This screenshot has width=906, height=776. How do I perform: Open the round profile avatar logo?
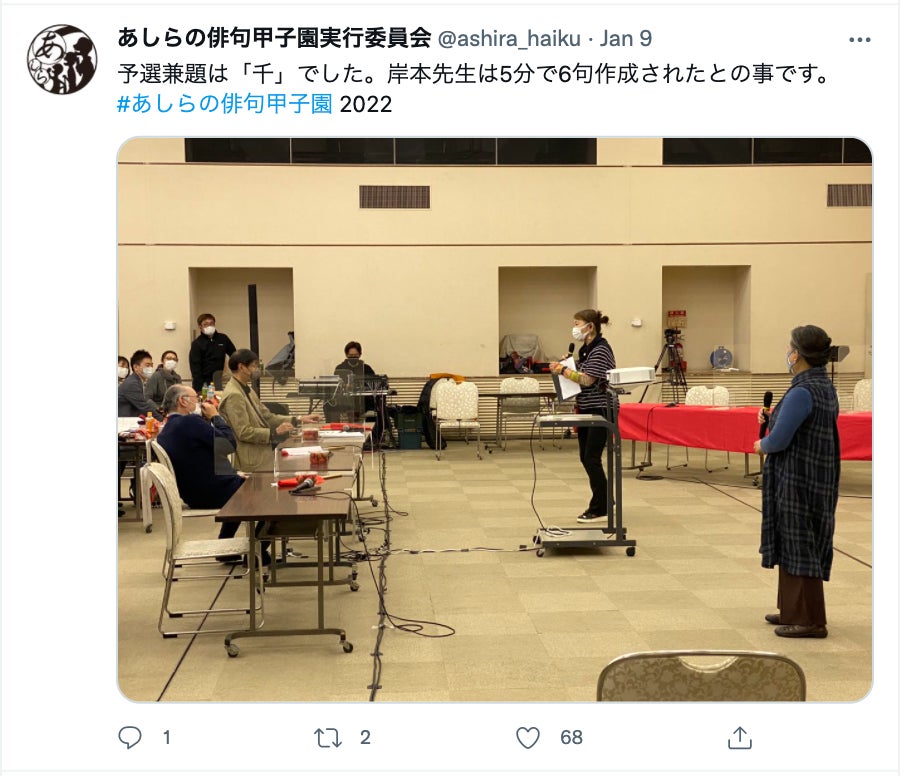(62, 60)
